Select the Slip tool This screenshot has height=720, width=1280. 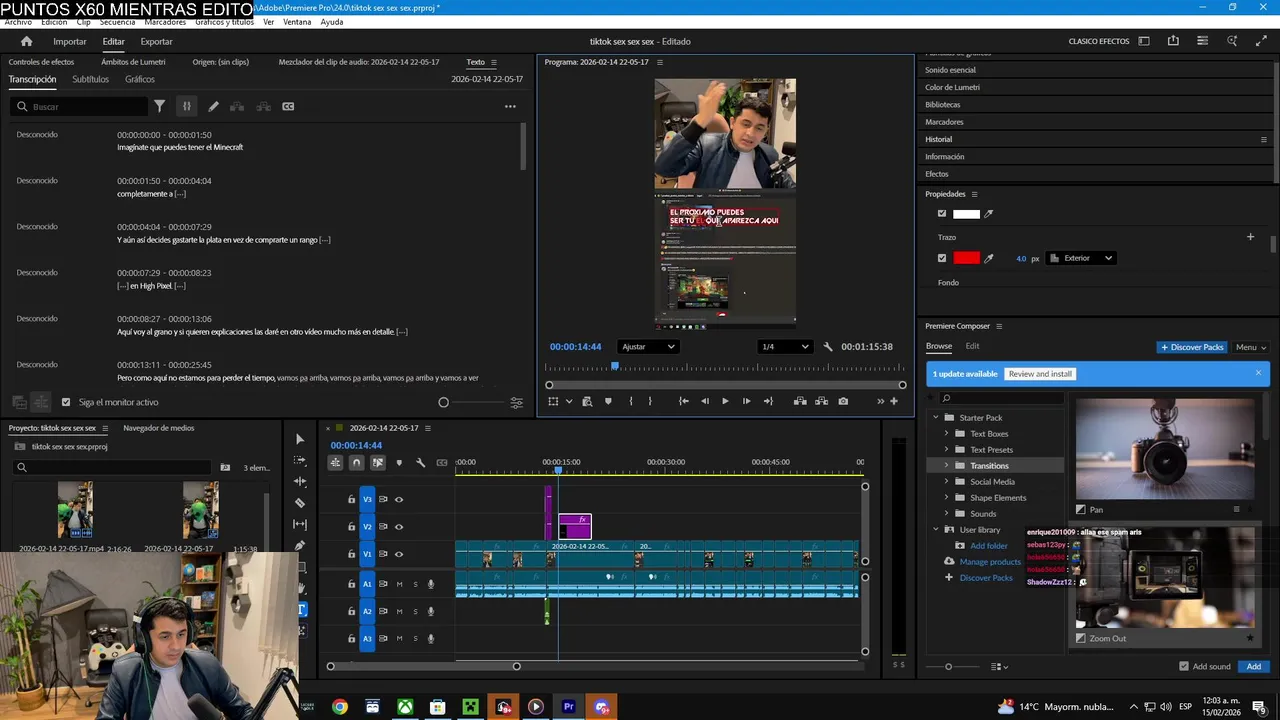pos(300,524)
